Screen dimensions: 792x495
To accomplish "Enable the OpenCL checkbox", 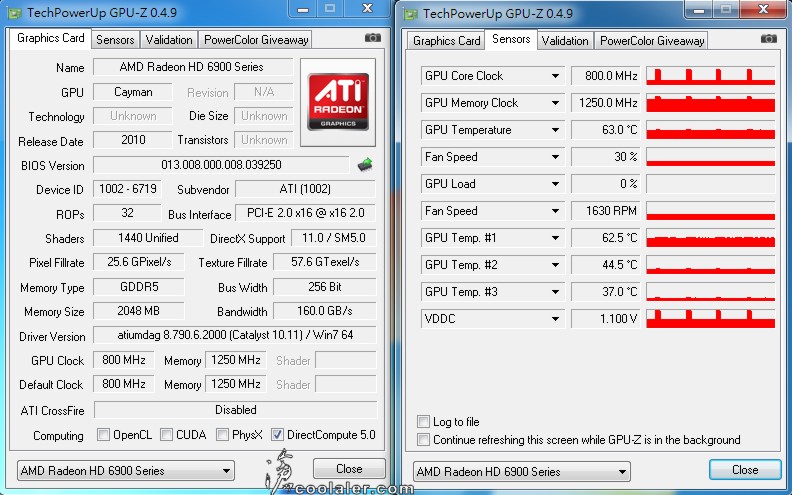I will tap(104, 434).
